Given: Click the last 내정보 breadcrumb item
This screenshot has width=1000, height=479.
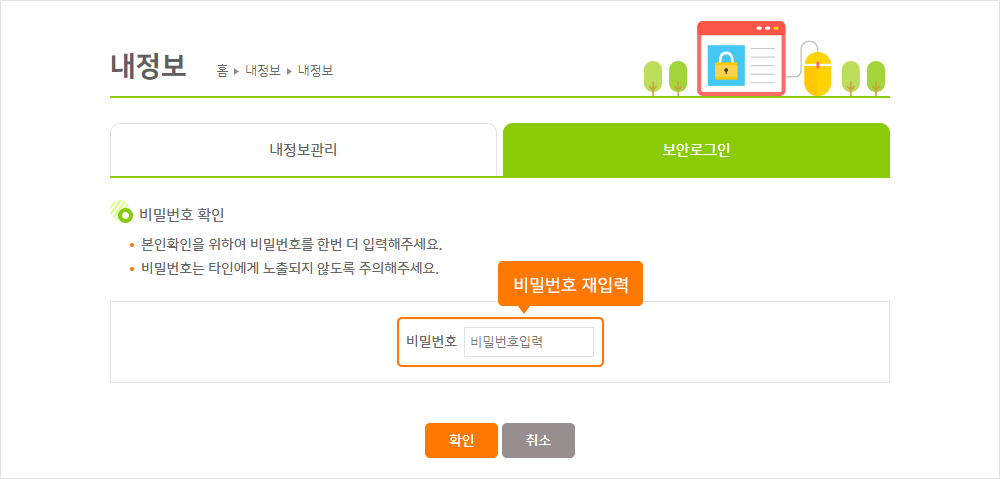Looking at the screenshot, I should pos(315,71).
